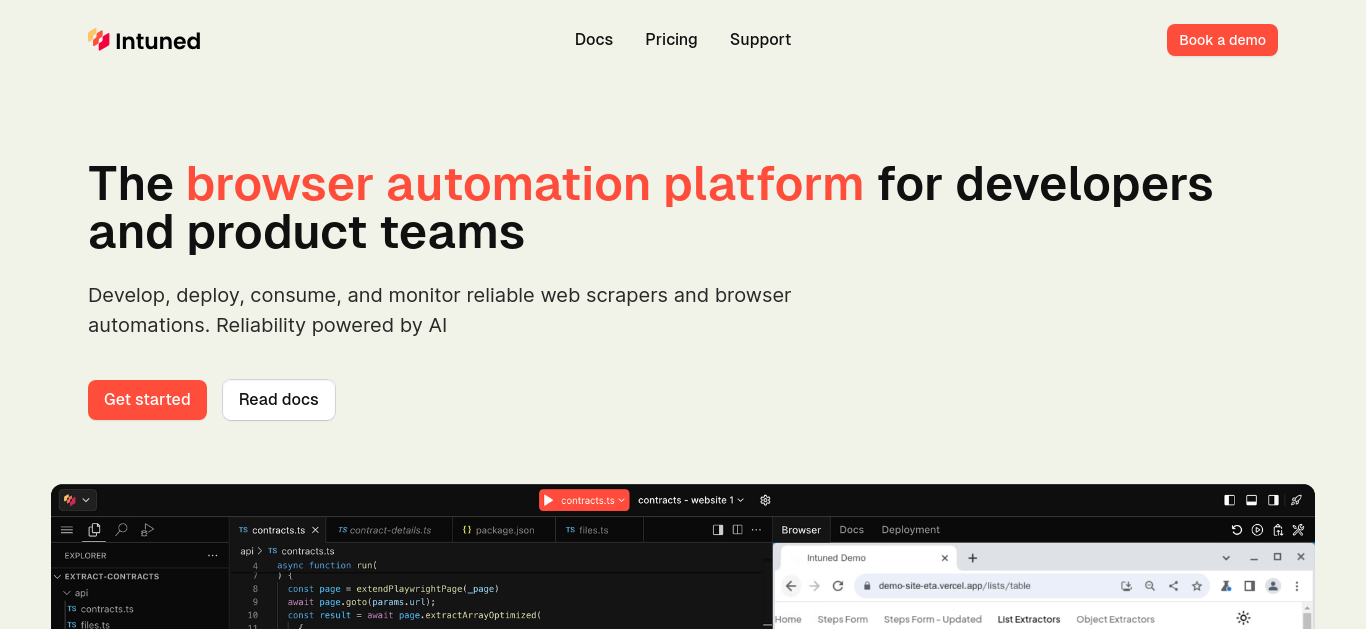The image size is (1366, 629).
Task: Click the zoom magnifier icon in address bar
Action: point(1150,586)
